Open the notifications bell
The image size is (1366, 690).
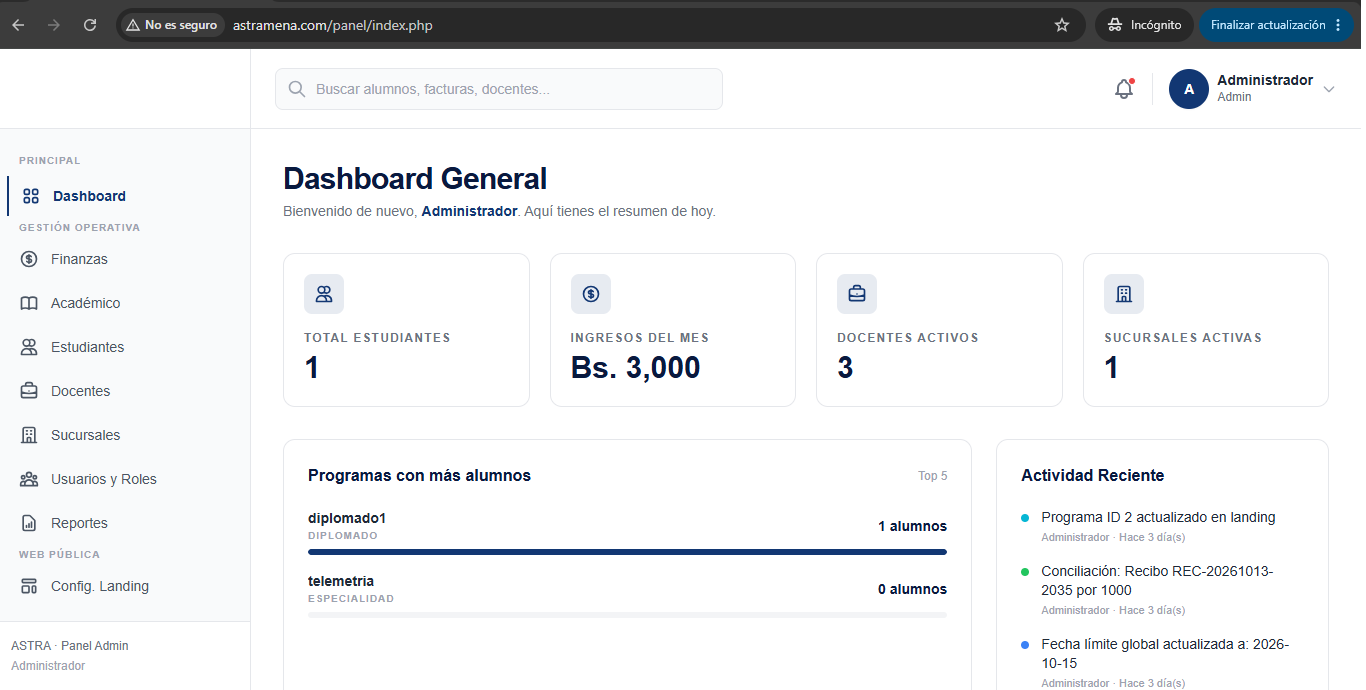click(1124, 89)
